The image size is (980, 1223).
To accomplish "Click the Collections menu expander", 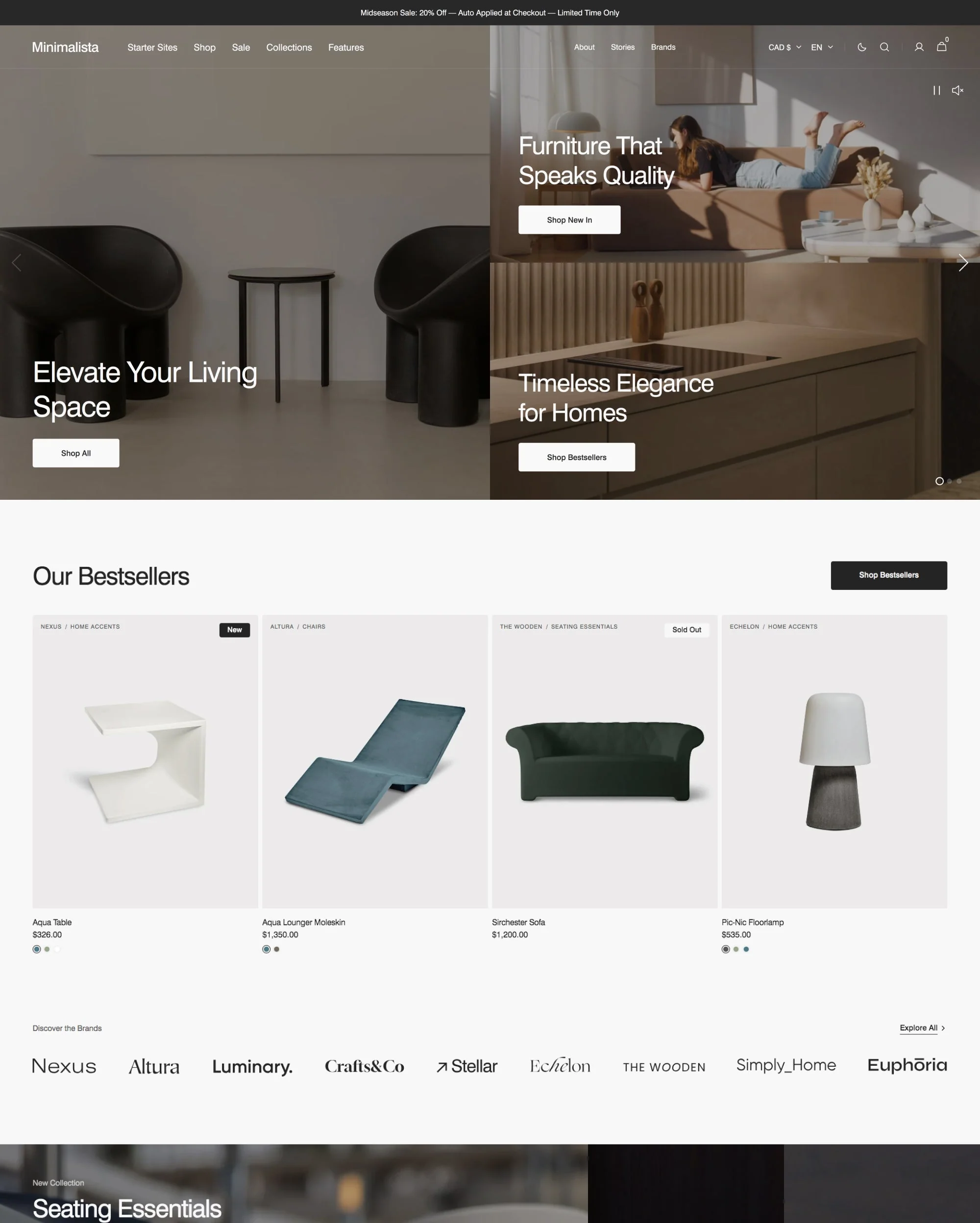I will point(289,47).
